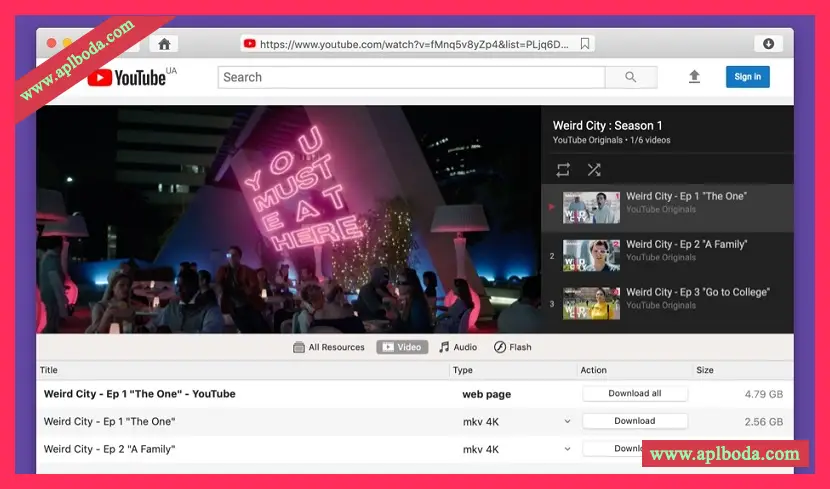Expand format dropdown for Ep 1 "The One"

(567, 422)
